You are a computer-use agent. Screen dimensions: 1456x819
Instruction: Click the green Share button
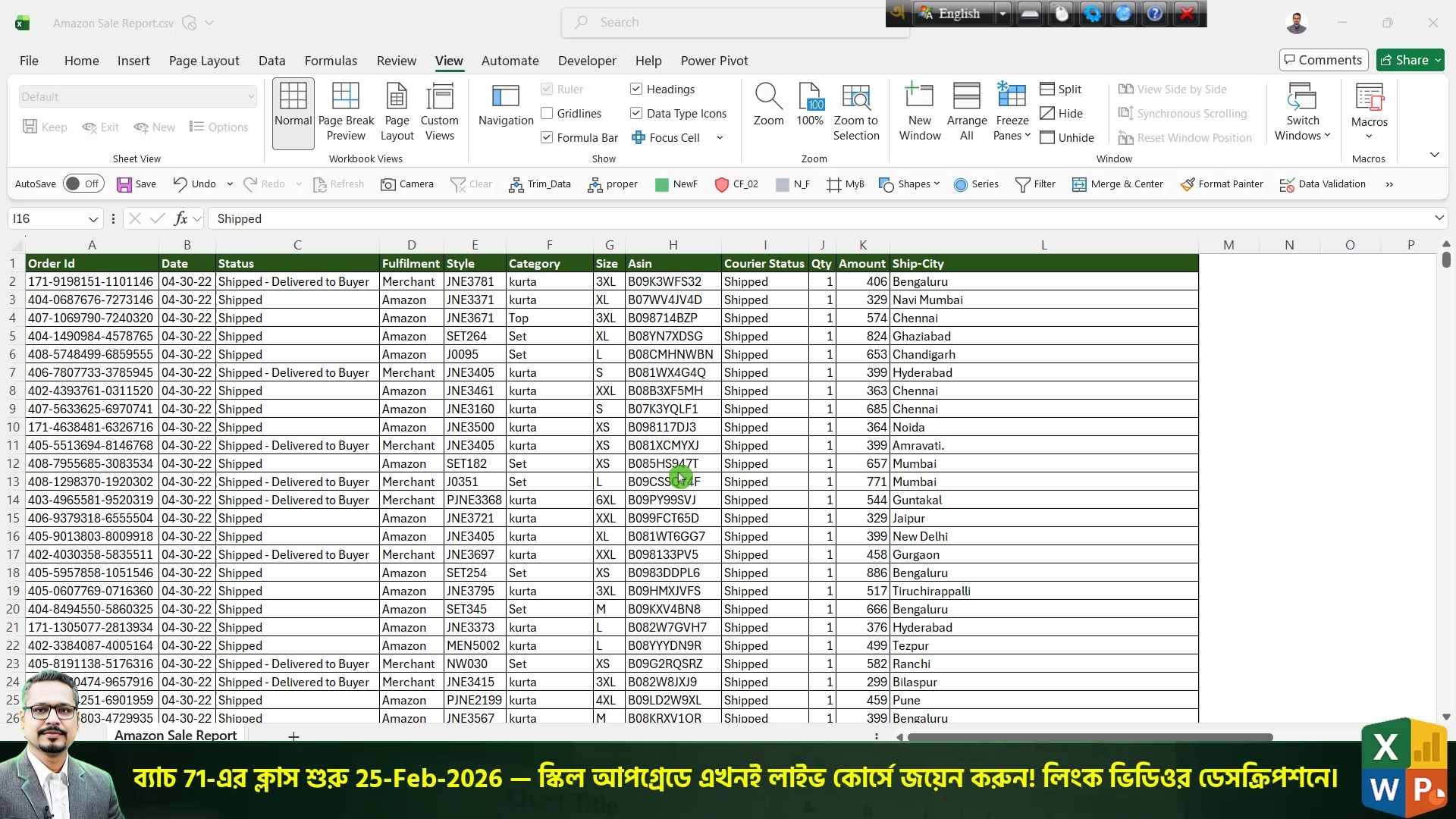coord(1410,60)
